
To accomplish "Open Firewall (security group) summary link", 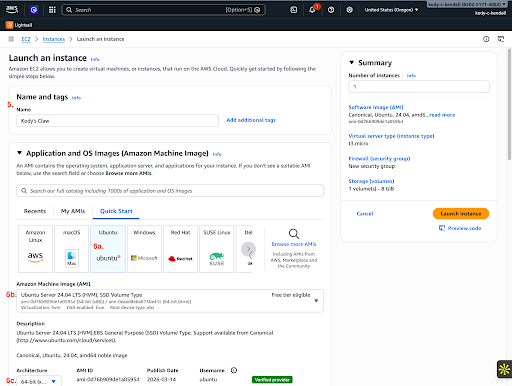I will (x=379, y=159).
